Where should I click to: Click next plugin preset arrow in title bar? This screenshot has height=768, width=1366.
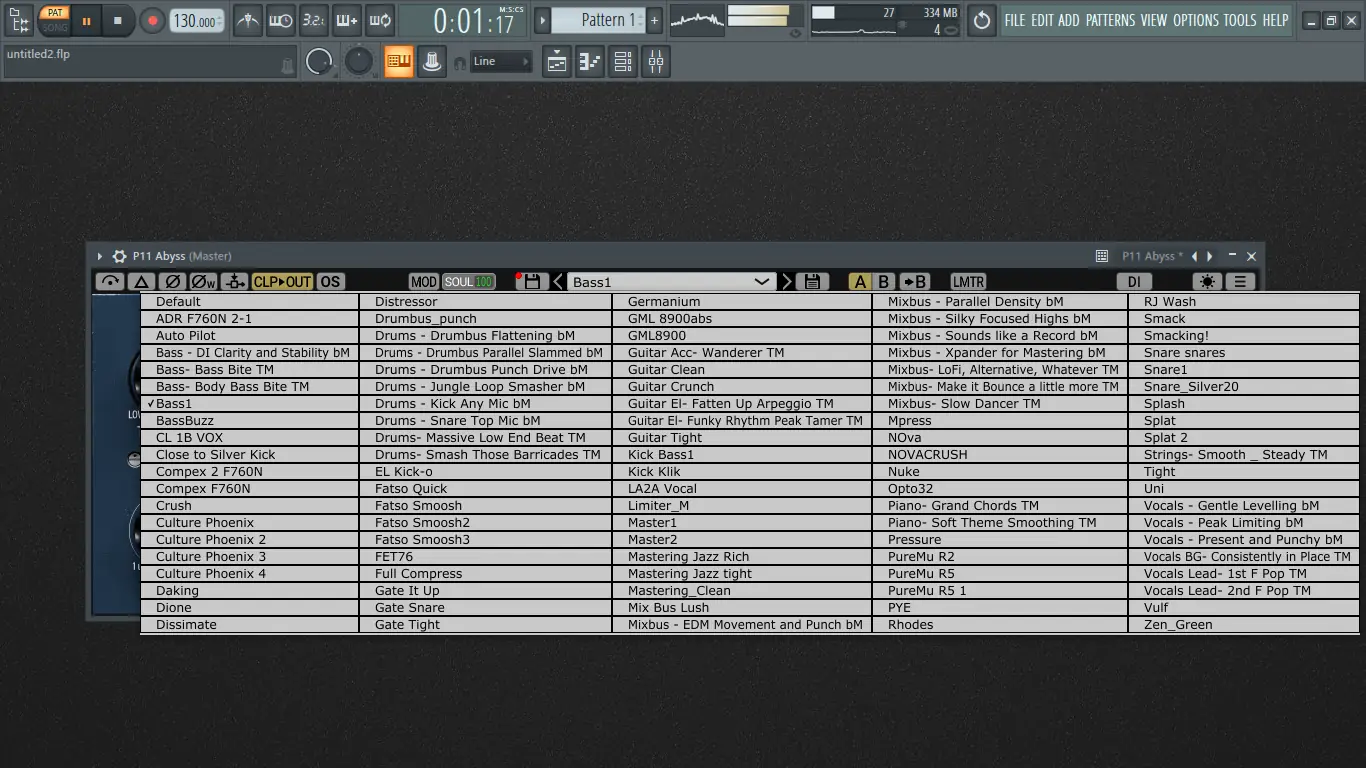coord(1210,256)
